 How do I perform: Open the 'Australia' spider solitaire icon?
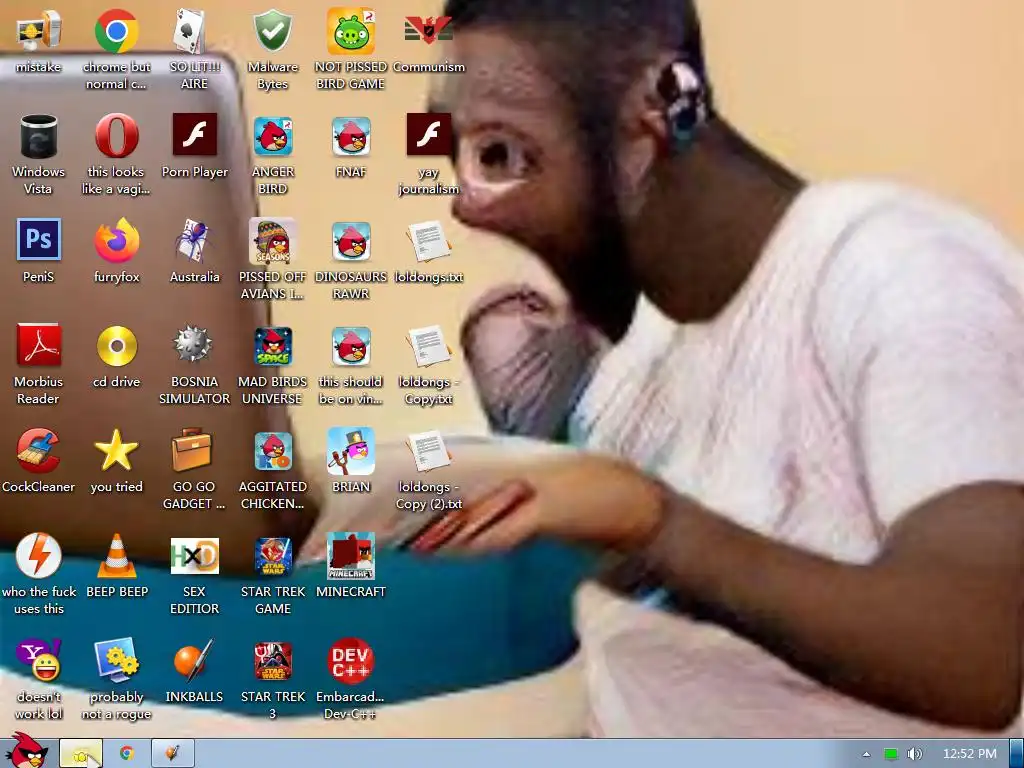click(194, 240)
